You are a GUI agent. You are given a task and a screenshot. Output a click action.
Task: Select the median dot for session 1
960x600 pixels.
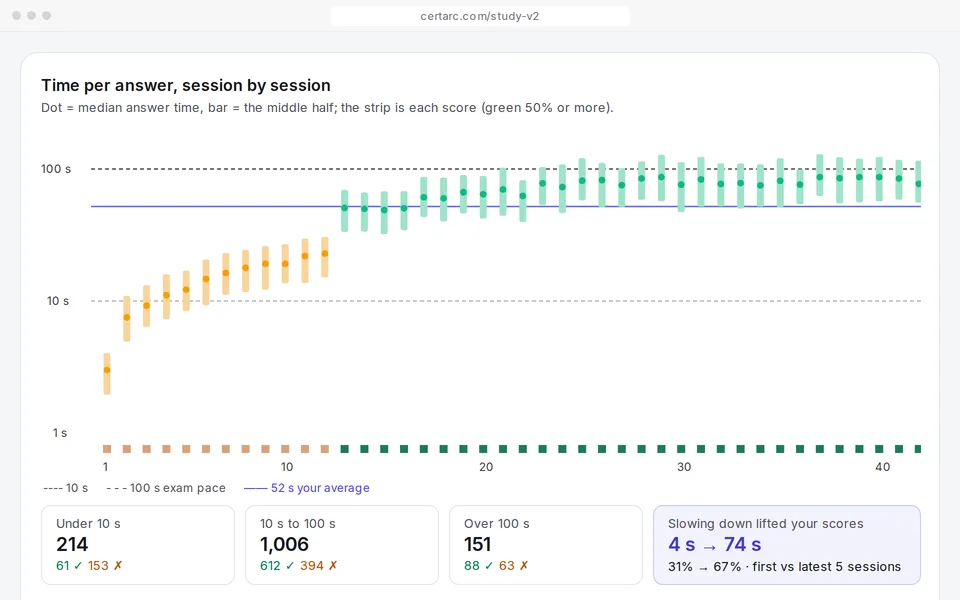pos(107,370)
